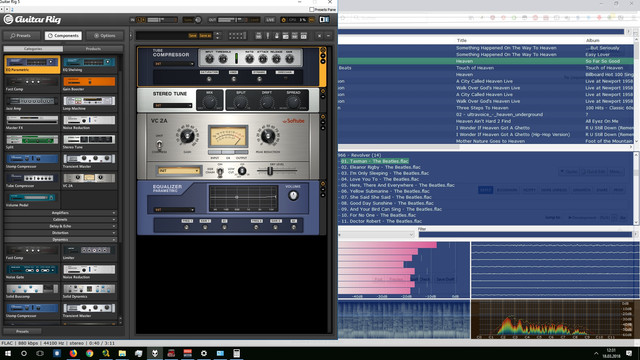Select the Products sub-tab
This screenshot has width=640, height=360.
(93, 49)
